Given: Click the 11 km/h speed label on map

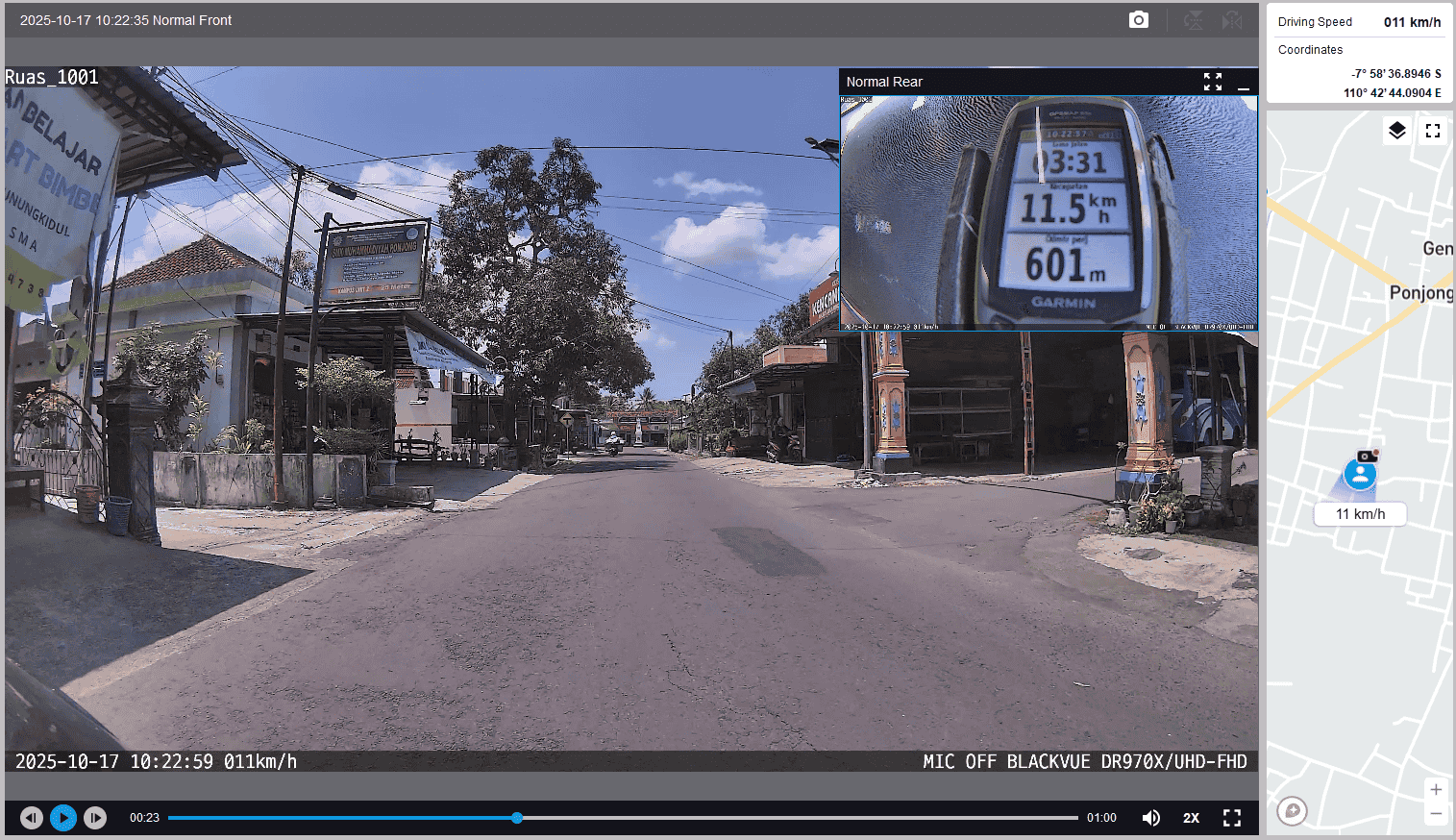Looking at the screenshot, I should tap(1360, 514).
